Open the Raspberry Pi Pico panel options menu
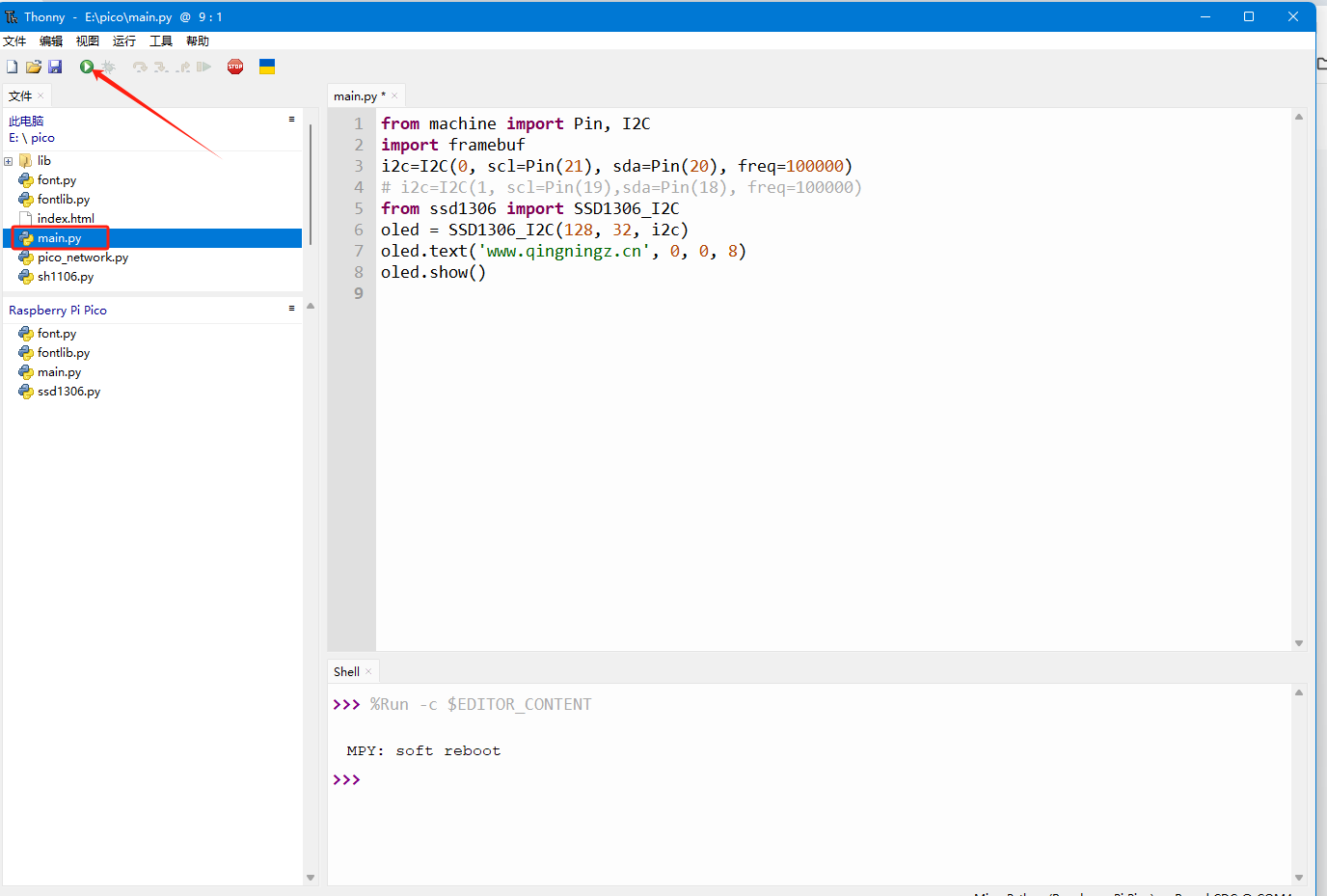1327x896 pixels. click(291, 309)
